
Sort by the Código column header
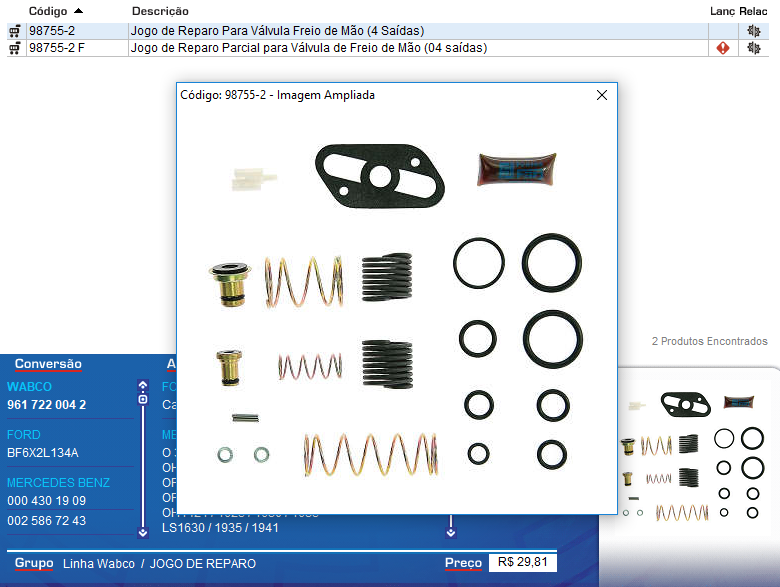point(55,10)
